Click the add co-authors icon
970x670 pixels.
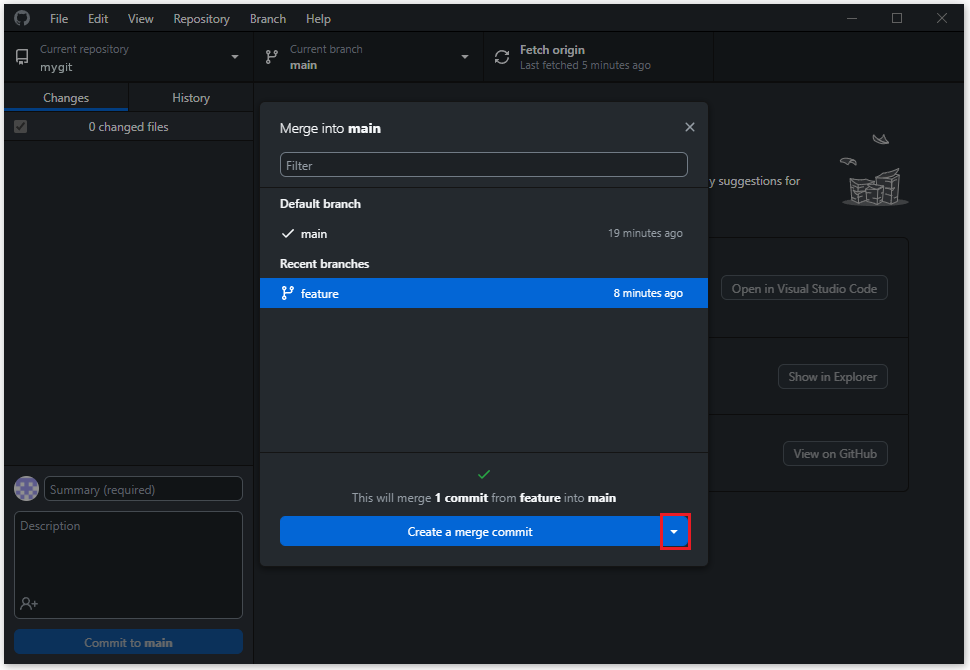[28, 603]
